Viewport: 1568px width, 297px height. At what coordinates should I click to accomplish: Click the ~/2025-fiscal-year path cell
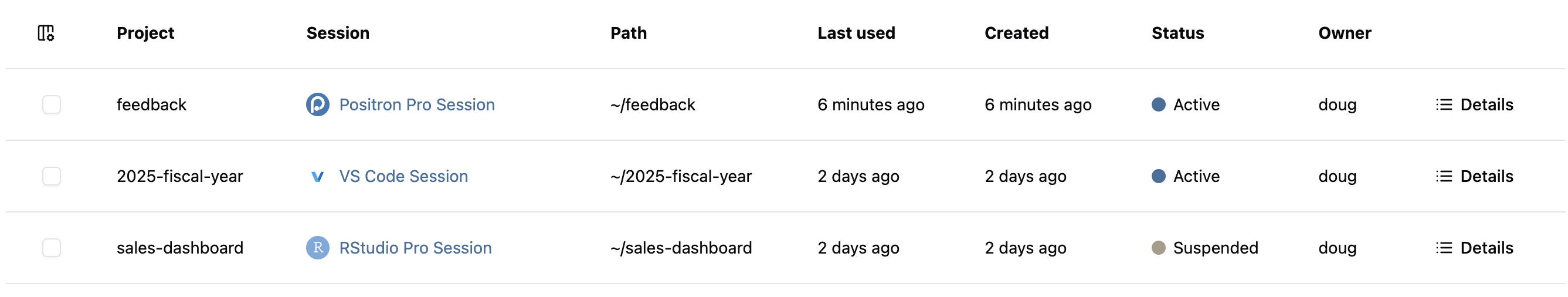pos(681,176)
